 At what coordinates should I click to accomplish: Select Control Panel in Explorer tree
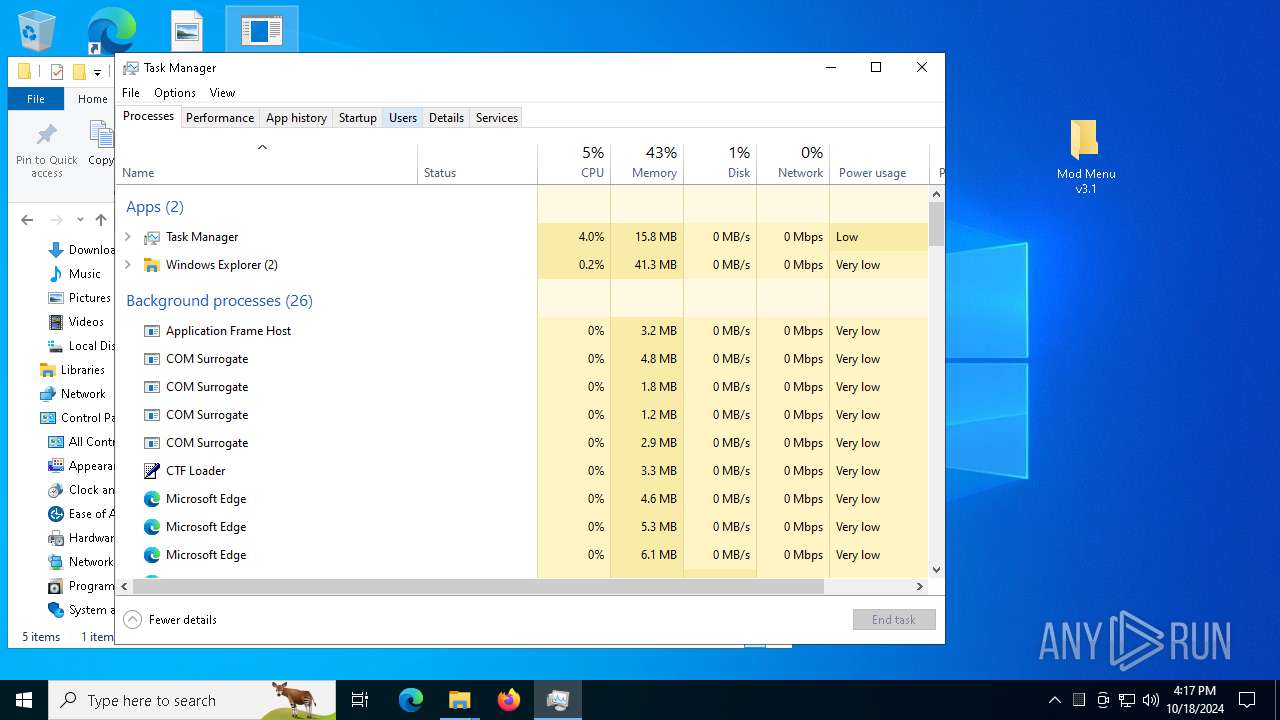click(78, 418)
